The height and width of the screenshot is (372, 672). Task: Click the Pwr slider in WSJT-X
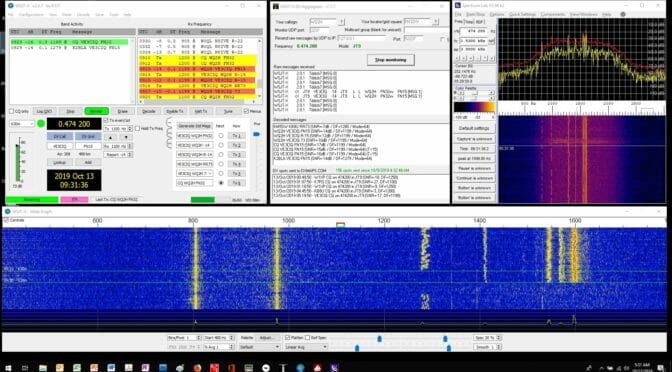click(x=257, y=135)
